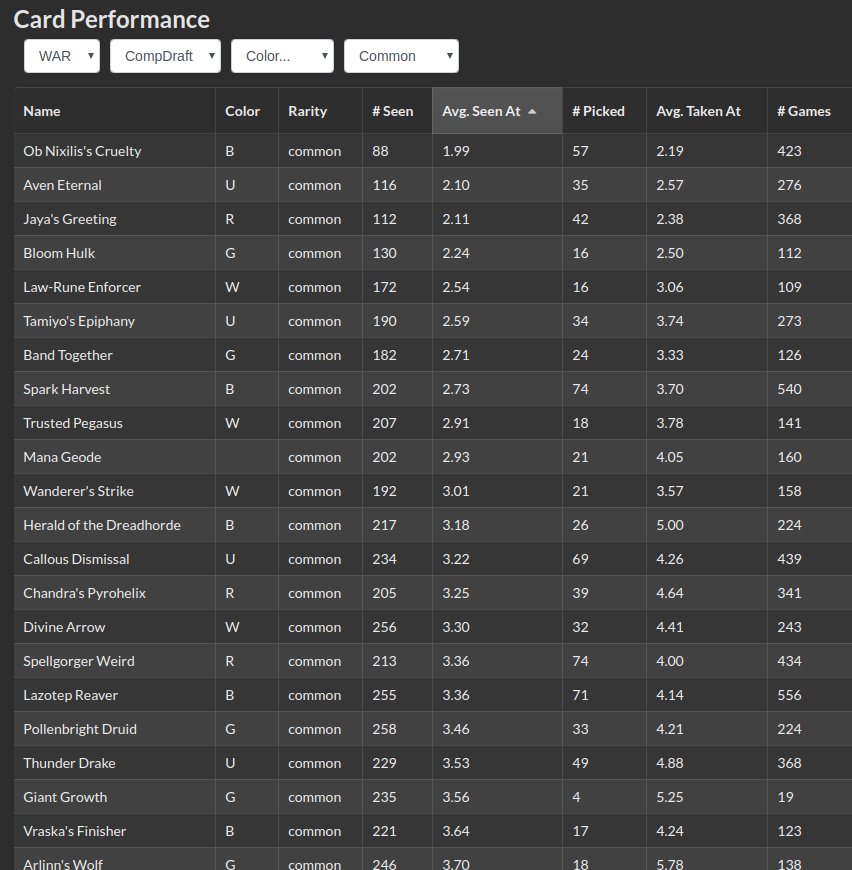
Task: Sort by # Seen column header
Action: click(x=392, y=111)
